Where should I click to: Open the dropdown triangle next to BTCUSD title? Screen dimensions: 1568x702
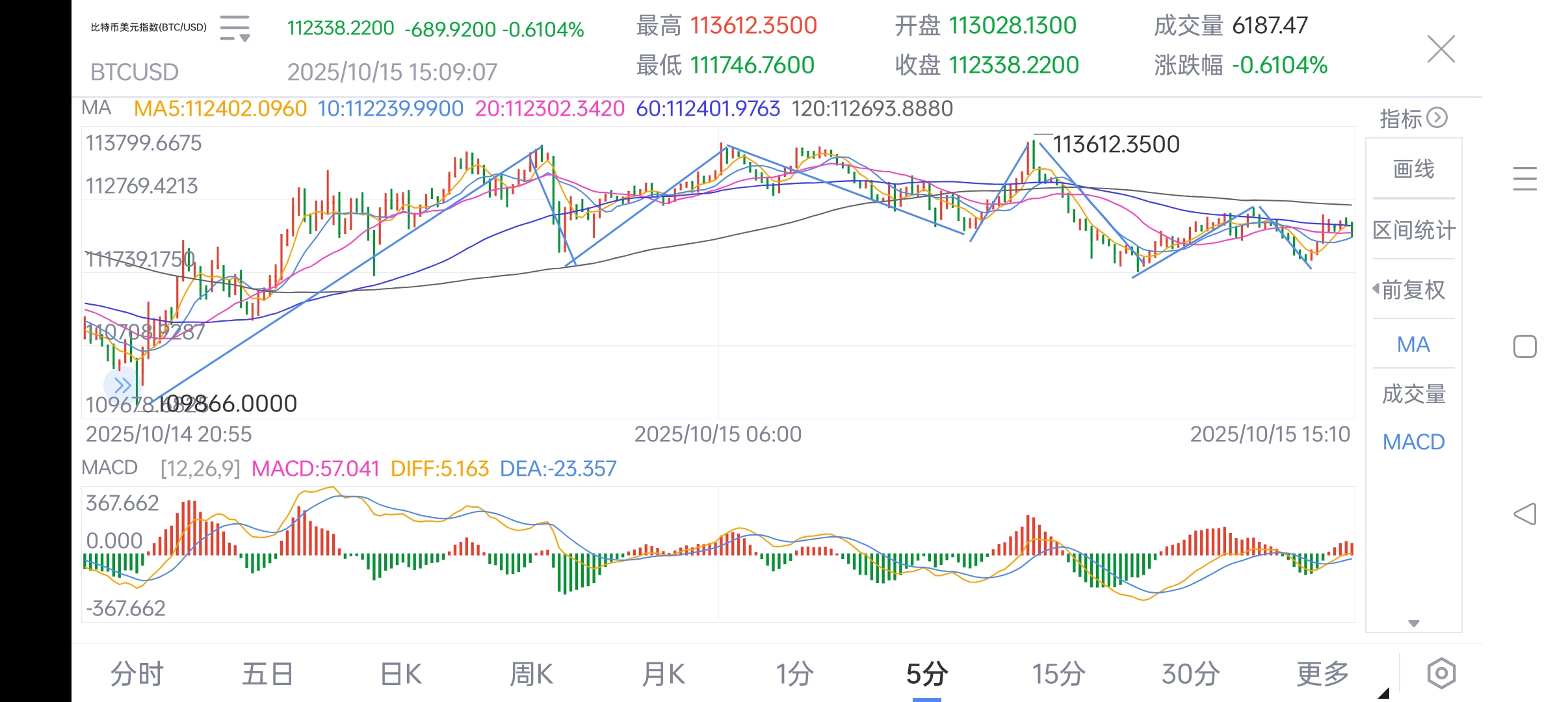tap(245, 39)
